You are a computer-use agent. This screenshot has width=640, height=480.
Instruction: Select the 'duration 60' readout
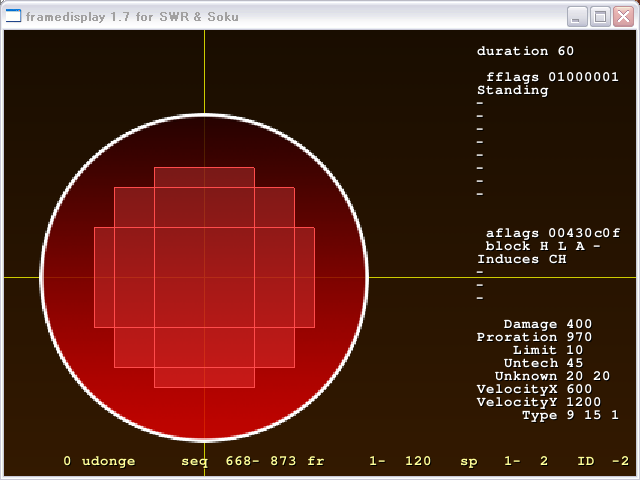tap(525, 51)
